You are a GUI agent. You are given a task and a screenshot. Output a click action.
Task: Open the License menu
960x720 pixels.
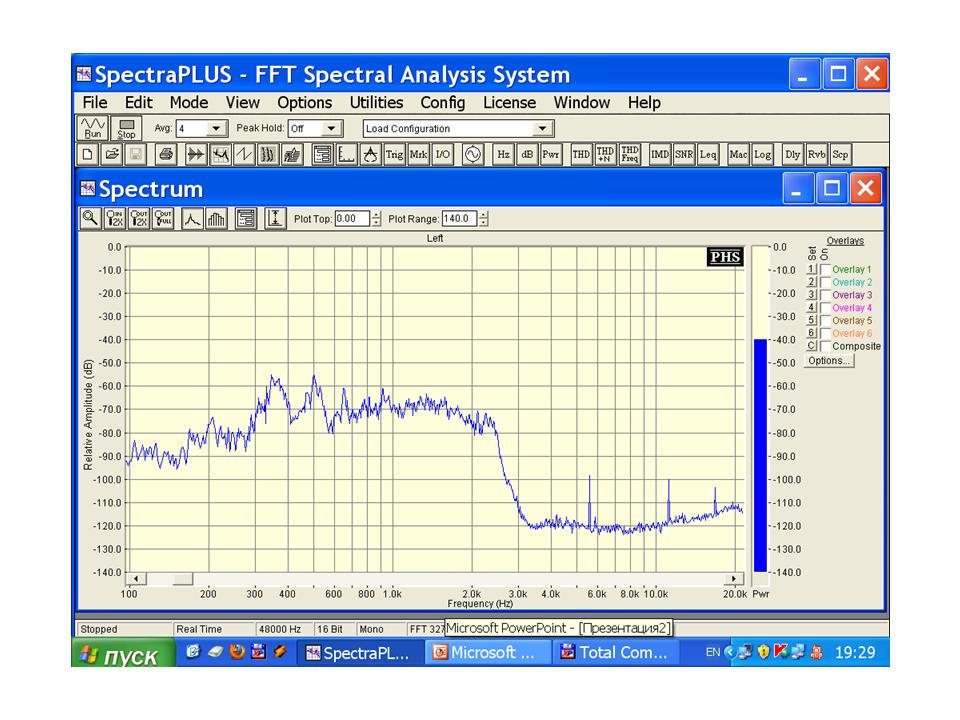tap(509, 102)
